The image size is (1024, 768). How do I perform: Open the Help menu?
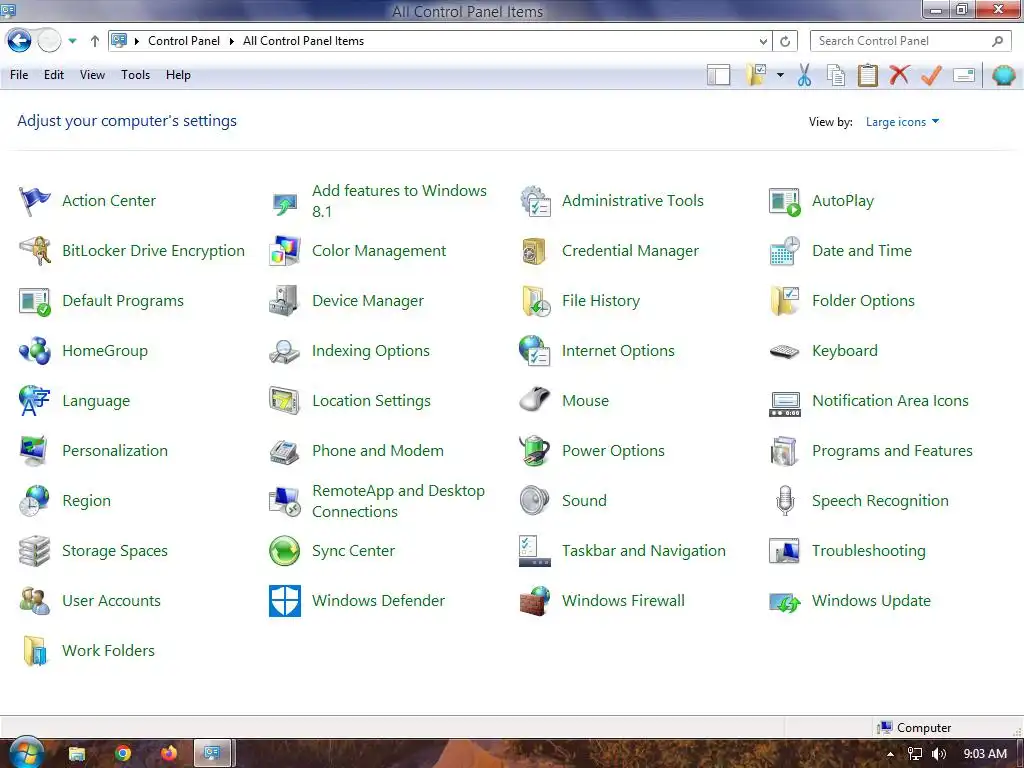click(x=178, y=75)
